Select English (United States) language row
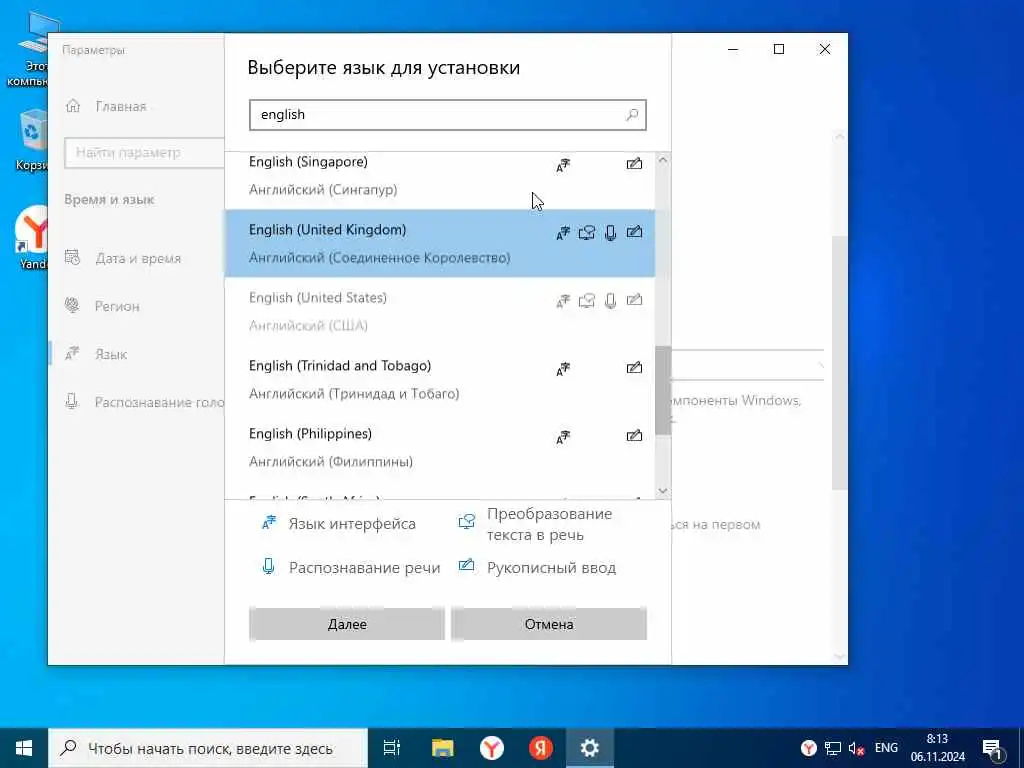This screenshot has height=768, width=1024. [x=440, y=312]
